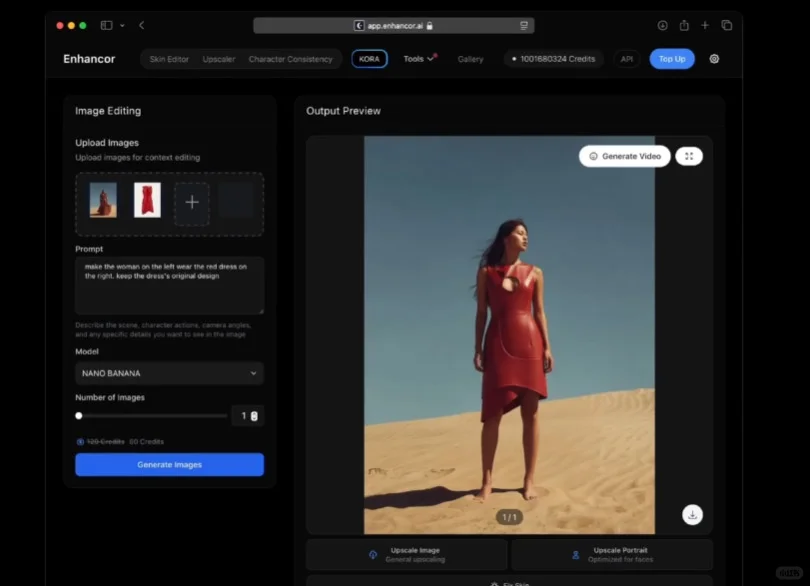Click the fullscreen expand icon on preview
The height and width of the screenshot is (586, 810).
689,156
